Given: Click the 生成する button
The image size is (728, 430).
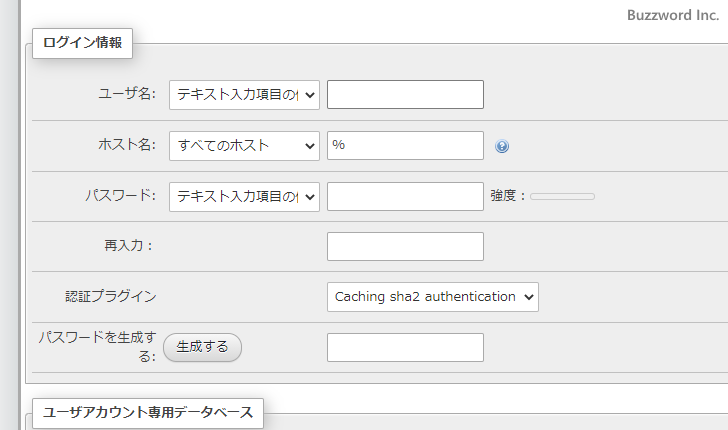Looking at the screenshot, I should [x=202, y=347].
